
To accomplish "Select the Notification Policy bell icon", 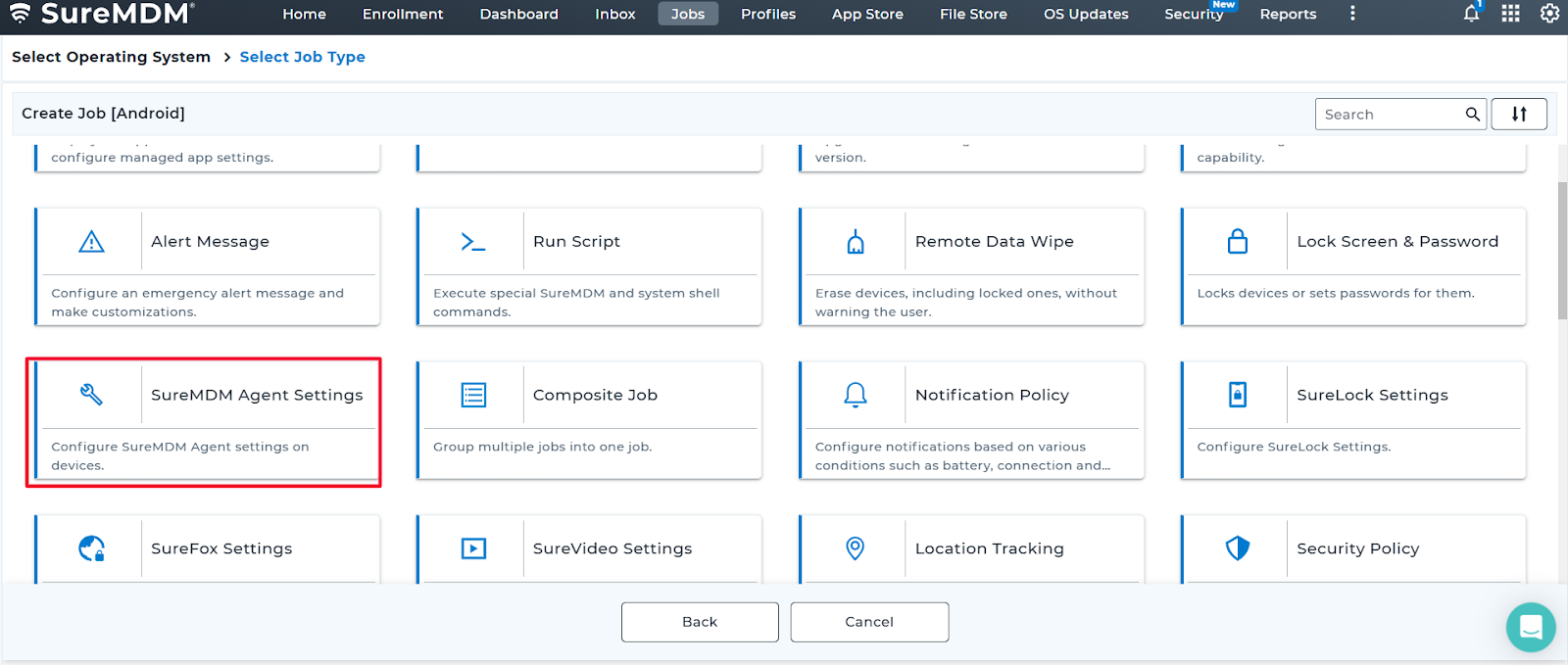I will pos(856,395).
